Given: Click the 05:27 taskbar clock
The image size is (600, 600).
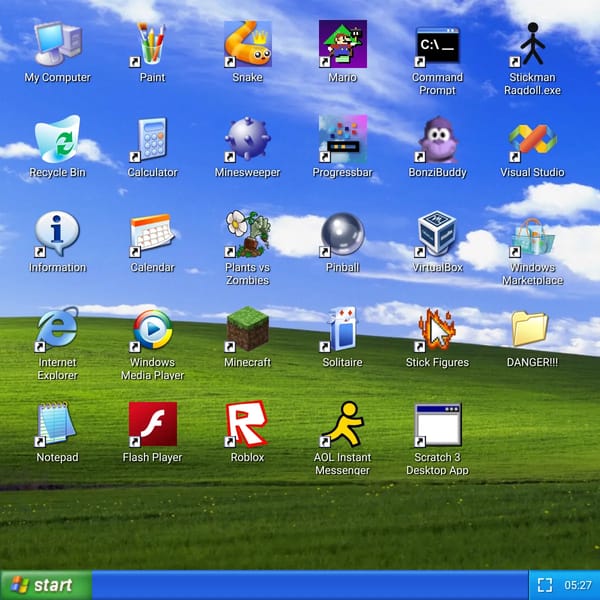Looking at the screenshot, I should 578,585.
